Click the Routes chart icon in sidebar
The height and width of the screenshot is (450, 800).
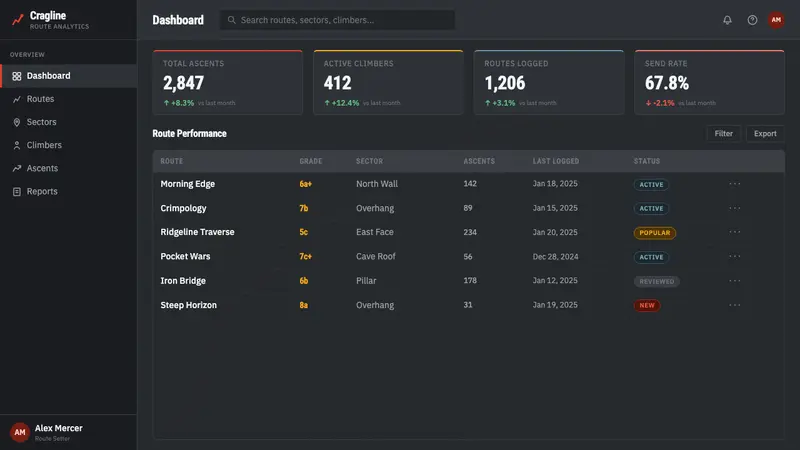[17, 99]
